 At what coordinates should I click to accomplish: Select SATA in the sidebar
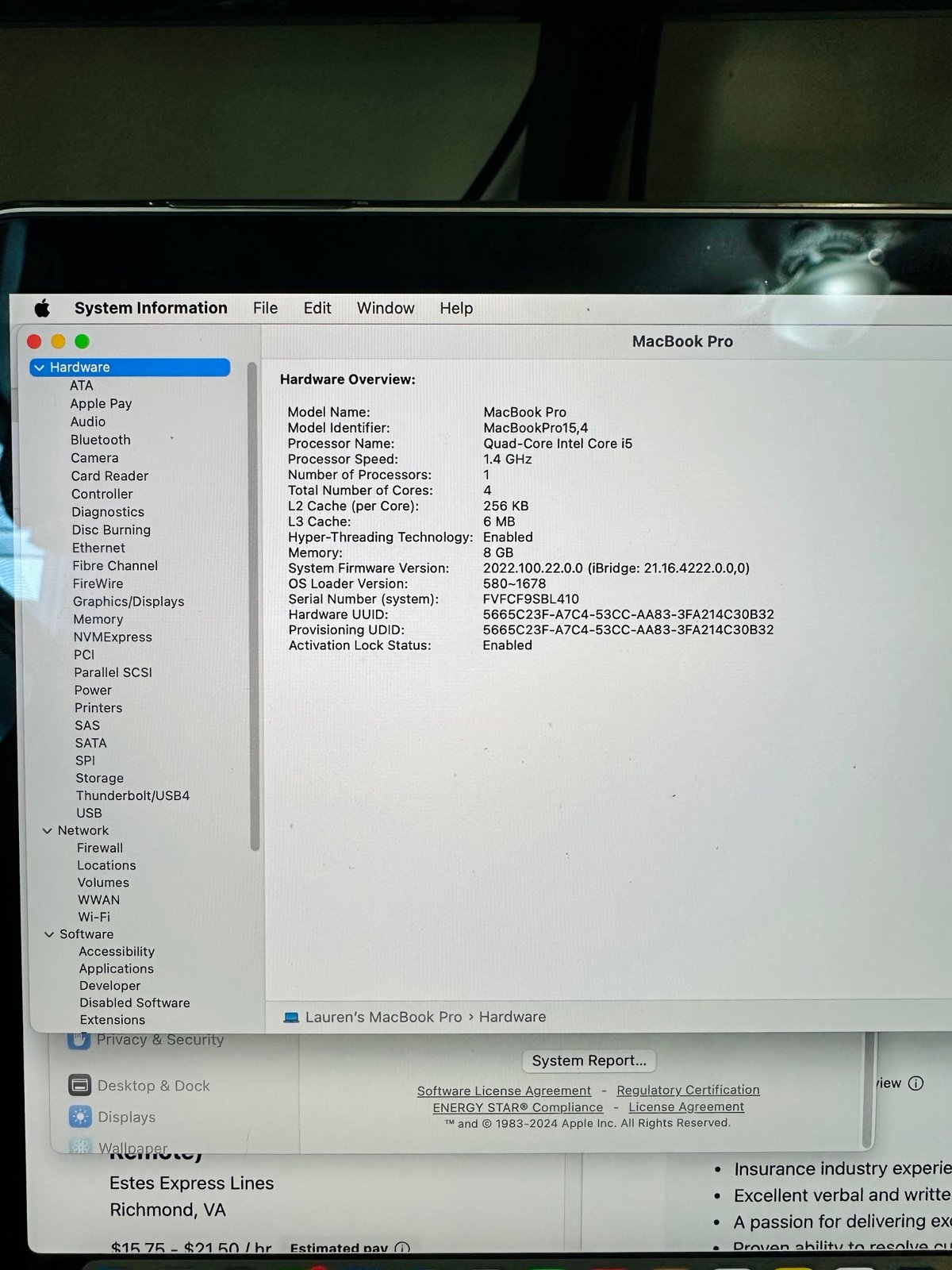[x=90, y=743]
